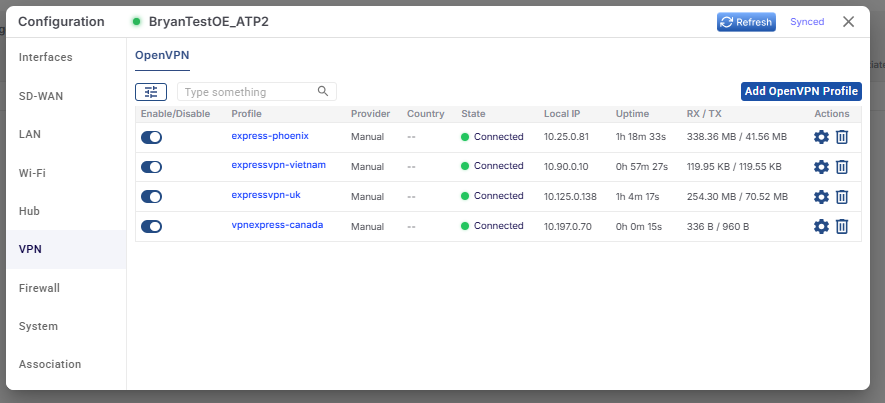The height and width of the screenshot is (403, 885).
Task: Click traffic value 336 B / 960 B
Action: tap(718, 226)
